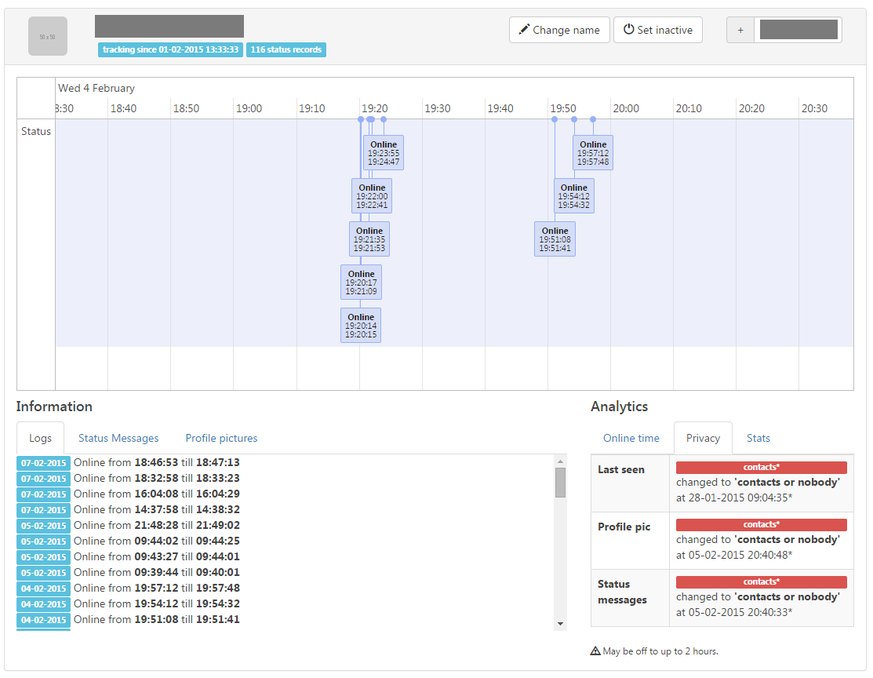The width and height of the screenshot is (873, 678).
Task: Select the Logs tab
Action: coord(40,438)
